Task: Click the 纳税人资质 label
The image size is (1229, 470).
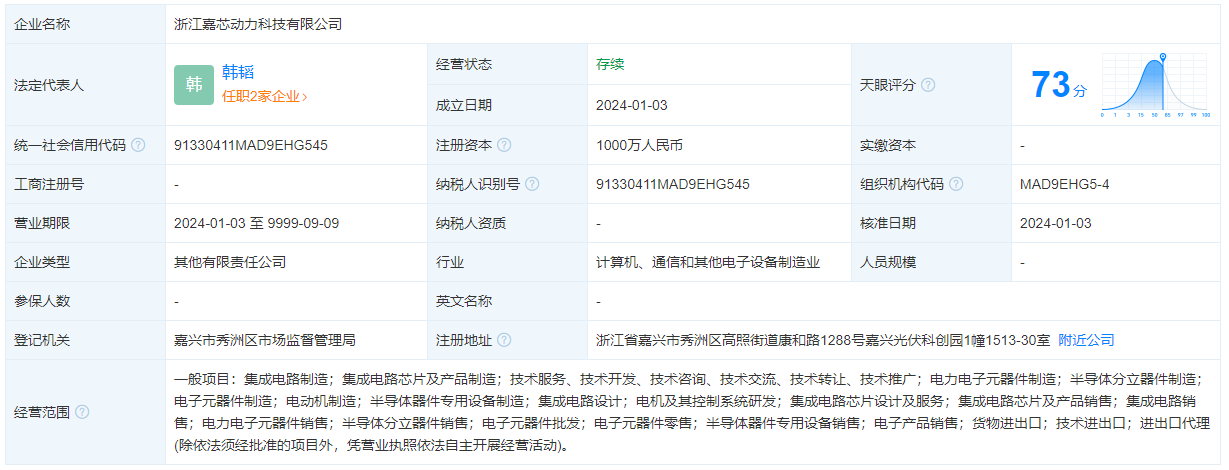Action: click(x=471, y=223)
